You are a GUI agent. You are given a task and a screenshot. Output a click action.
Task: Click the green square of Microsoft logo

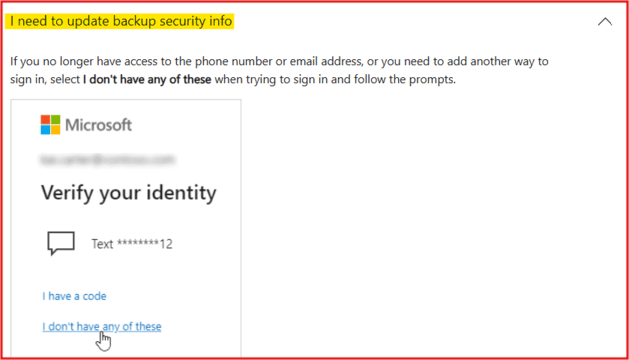[55, 120]
